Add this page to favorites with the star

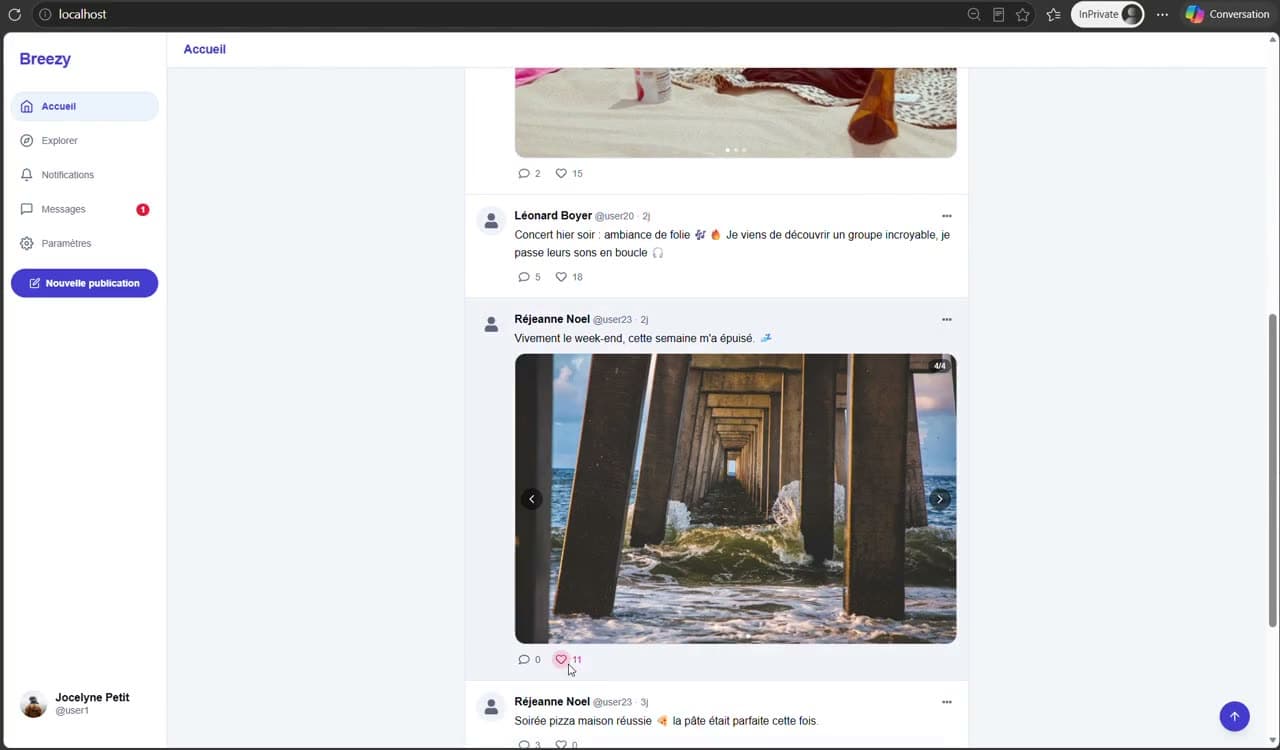point(1022,14)
